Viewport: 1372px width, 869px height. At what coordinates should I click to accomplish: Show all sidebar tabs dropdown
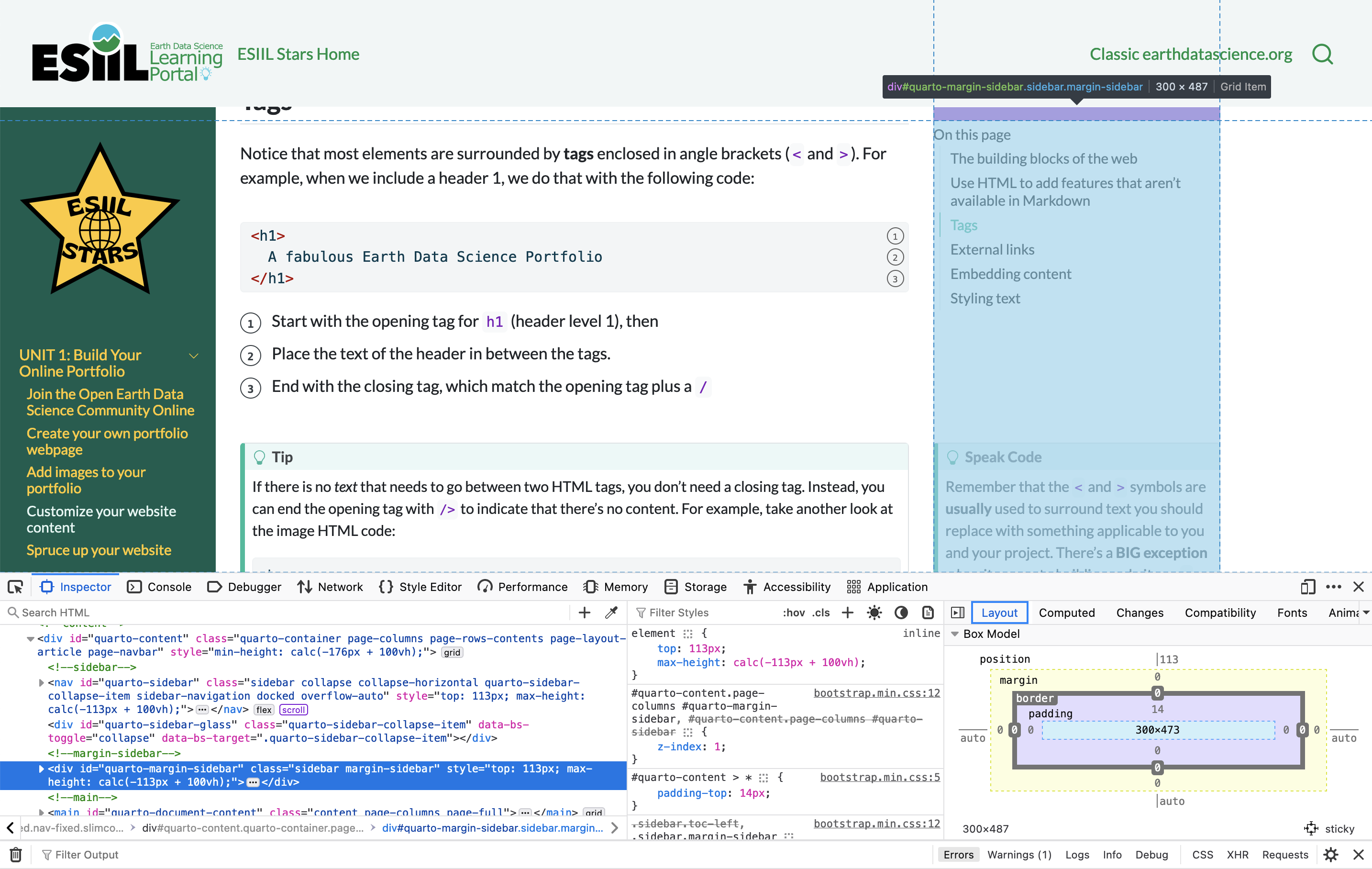tap(1365, 613)
